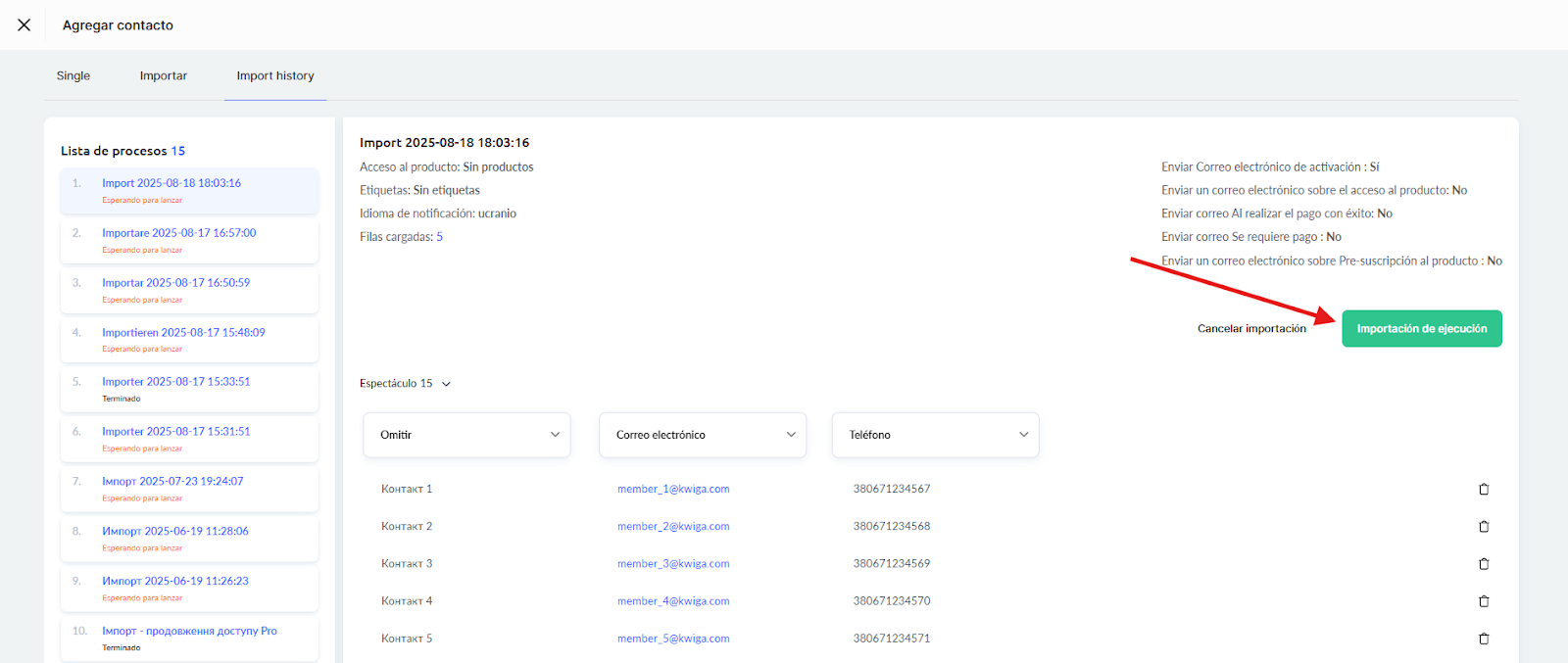Image resolution: width=1568 pixels, height=663 pixels.
Task: Click trash icon for Контакт 5
Action: pyautogui.click(x=1484, y=639)
